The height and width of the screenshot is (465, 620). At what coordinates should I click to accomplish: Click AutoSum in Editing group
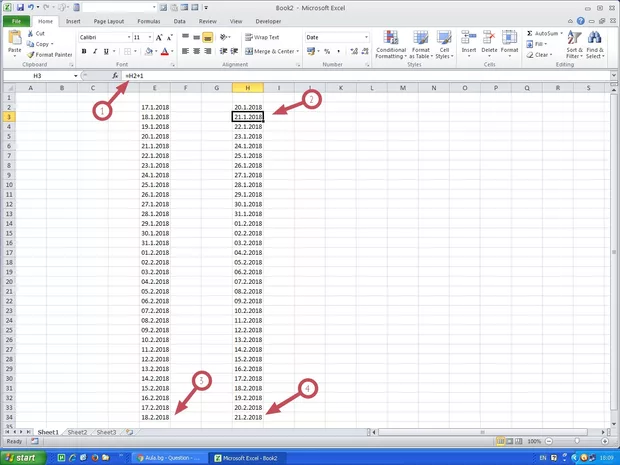click(545, 33)
